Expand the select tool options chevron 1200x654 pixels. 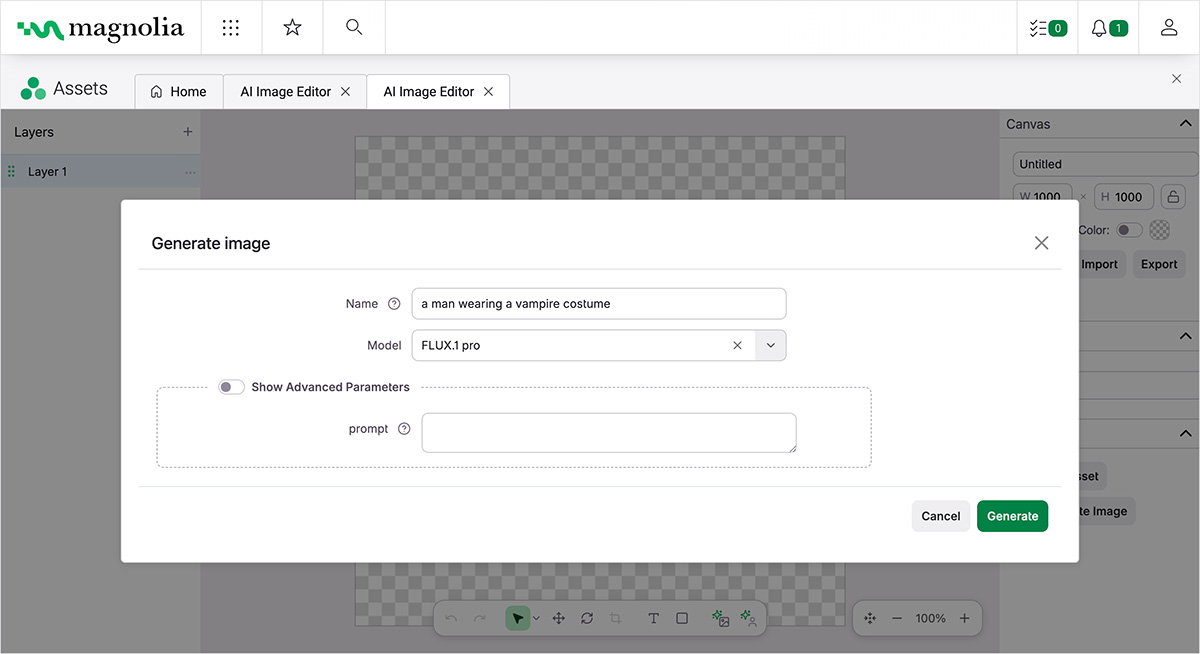point(537,619)
